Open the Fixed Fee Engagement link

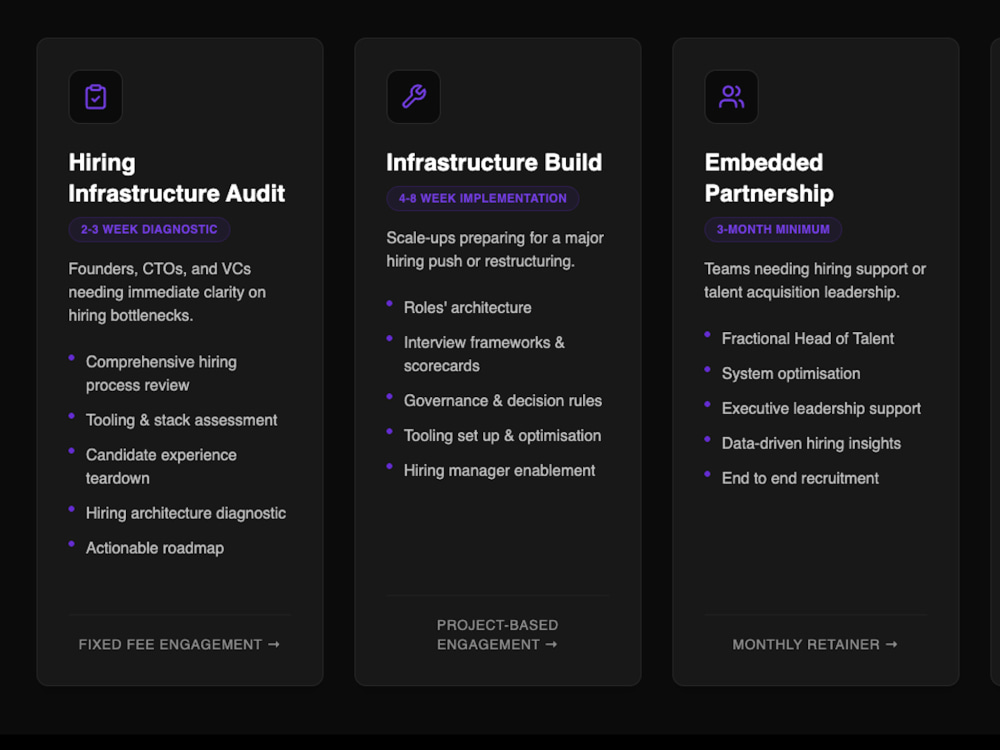(179, 644)
